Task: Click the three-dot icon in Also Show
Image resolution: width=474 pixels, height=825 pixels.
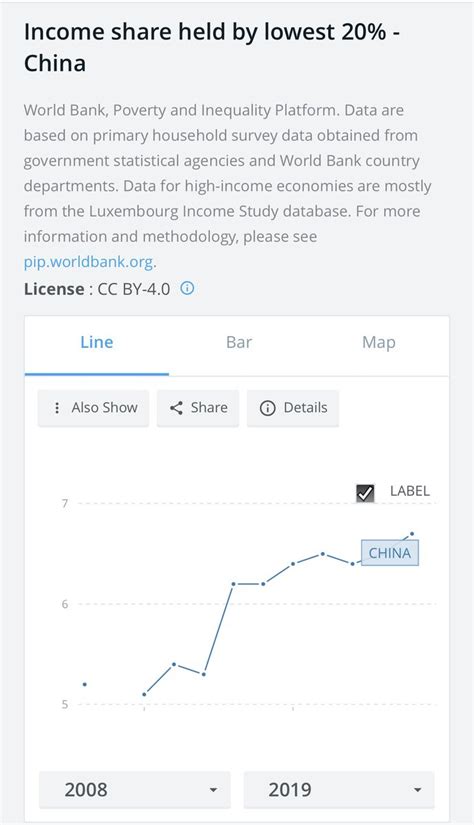Action: pos(57,408)
